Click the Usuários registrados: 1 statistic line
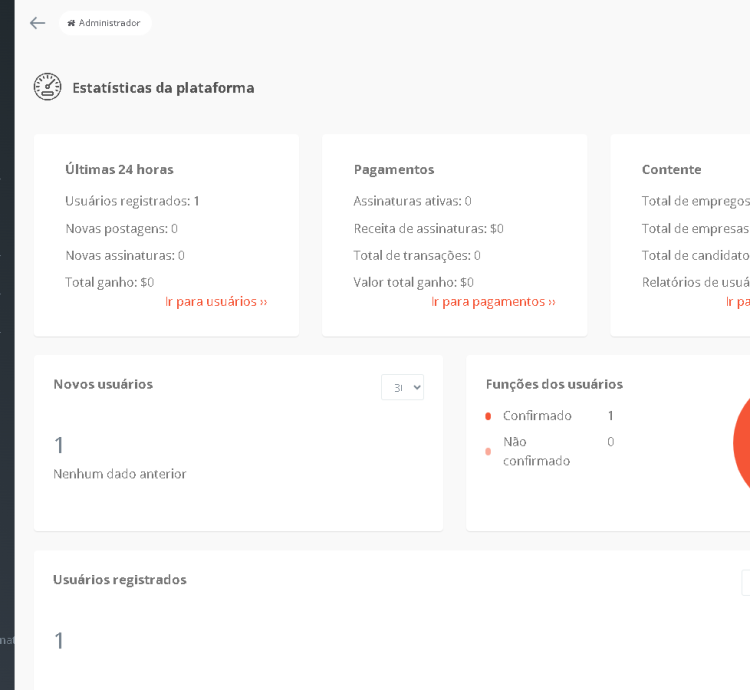The height and width of the screenshot is (690, 750). [x=132, y=201]
